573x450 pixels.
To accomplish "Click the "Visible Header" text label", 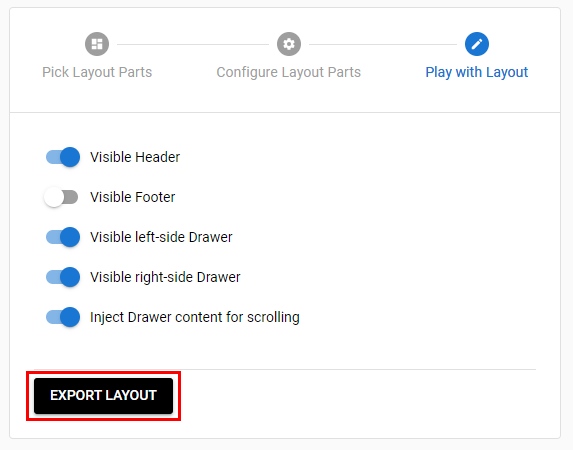I will pyautogui.click(x=135, y=157).
